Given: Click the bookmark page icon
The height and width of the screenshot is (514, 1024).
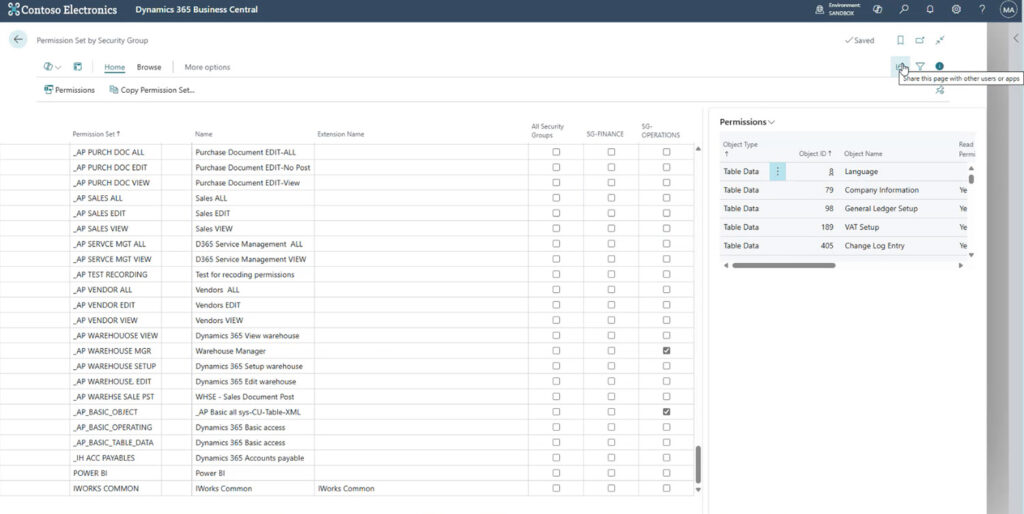Looking at the screenshot, I should point(901,40).
